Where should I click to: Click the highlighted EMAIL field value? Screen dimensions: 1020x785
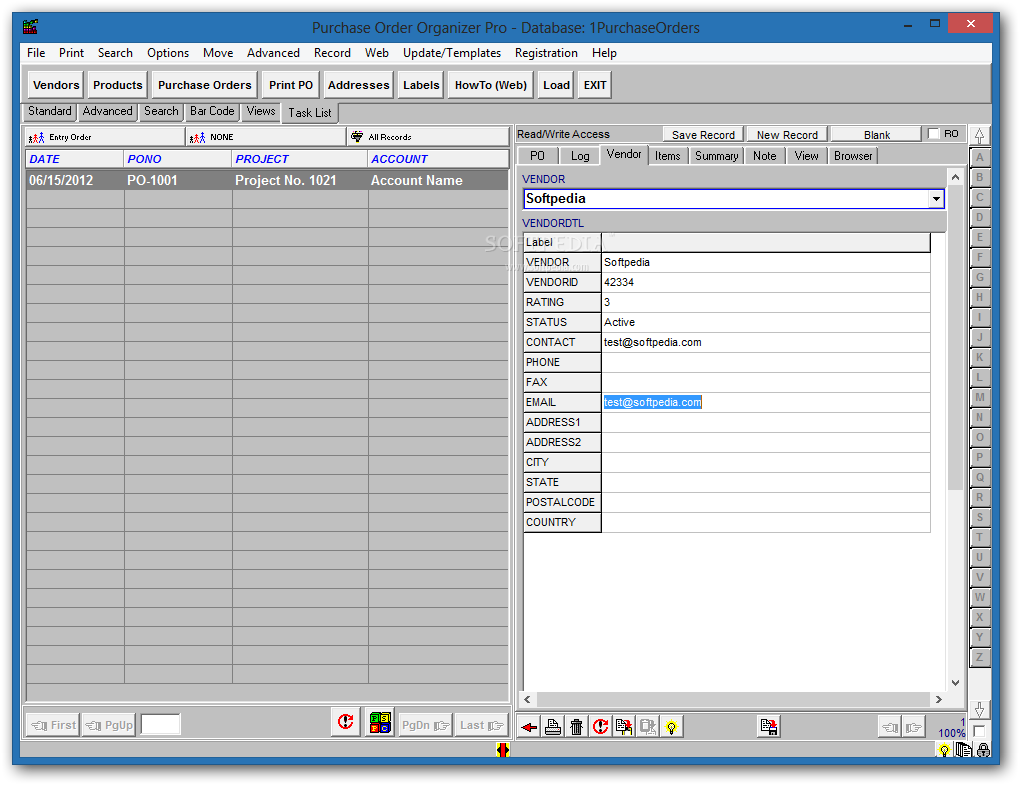point(652,403)
